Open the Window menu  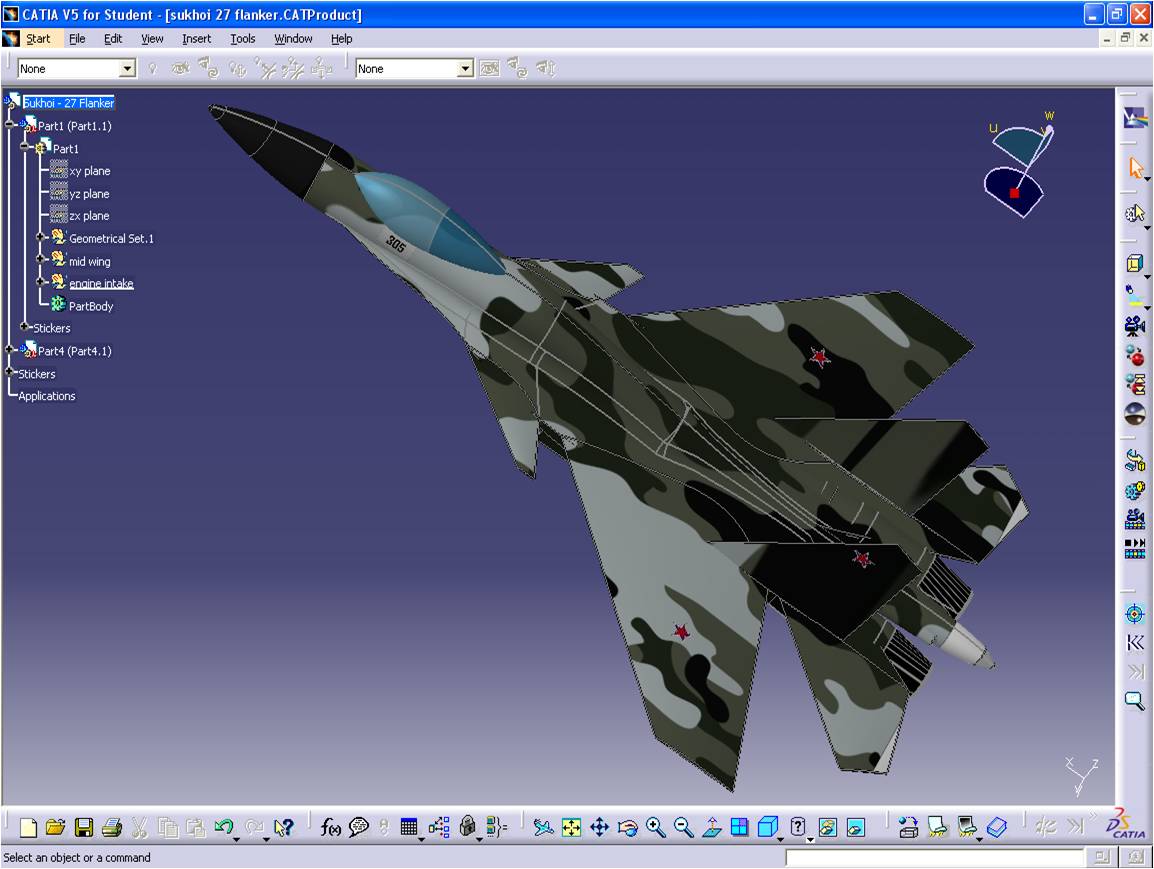(x=293, y=38)
